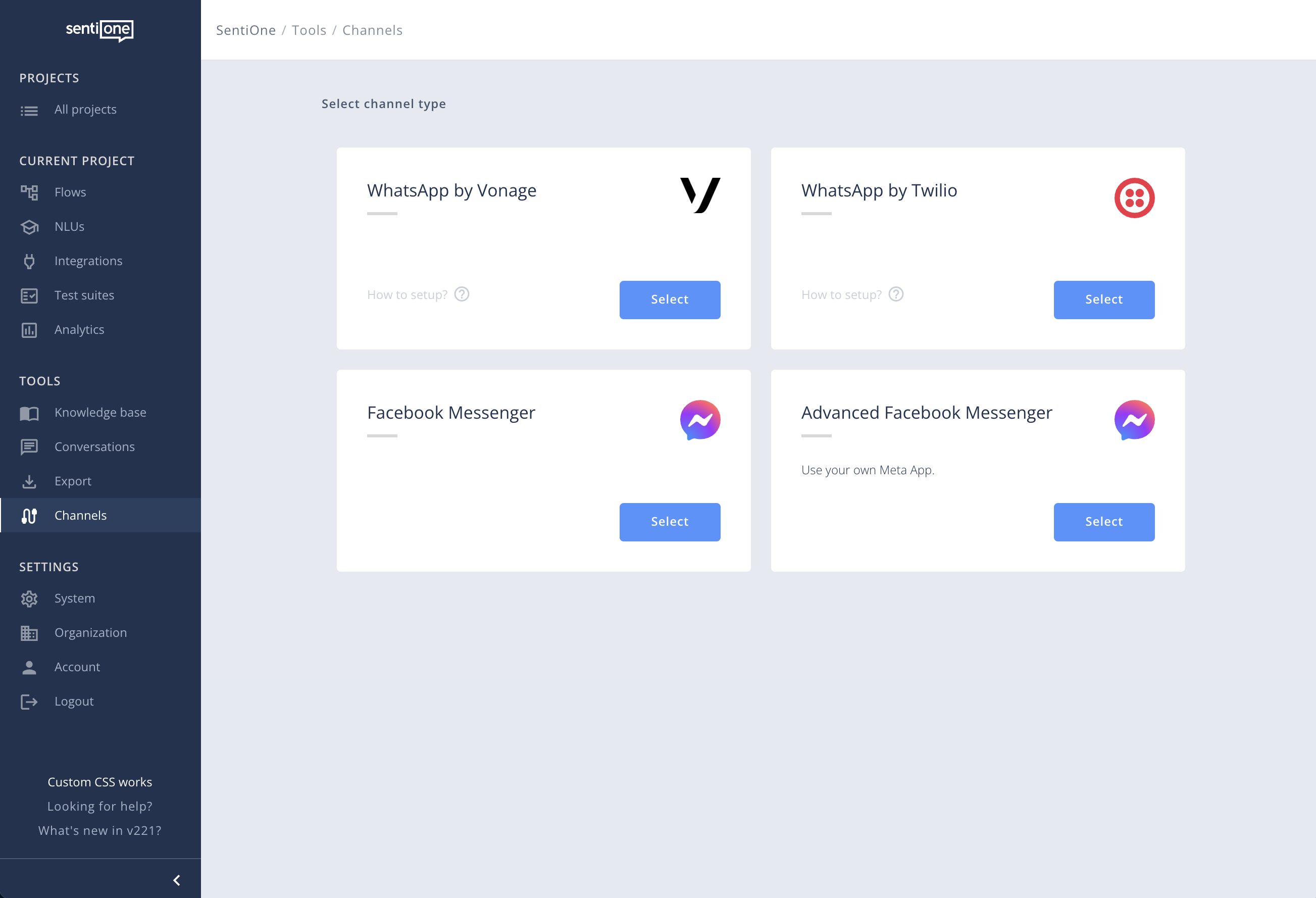The height and width of the screenshot is (898, 1316).
Task: Click the Messenger icon on Facebook Messenger card
Action: coord(699,420)
